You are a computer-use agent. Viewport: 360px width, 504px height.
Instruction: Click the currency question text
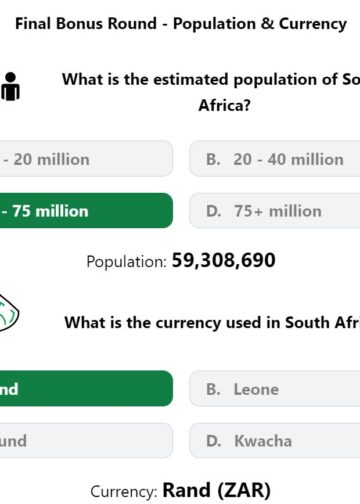(212, 323)
